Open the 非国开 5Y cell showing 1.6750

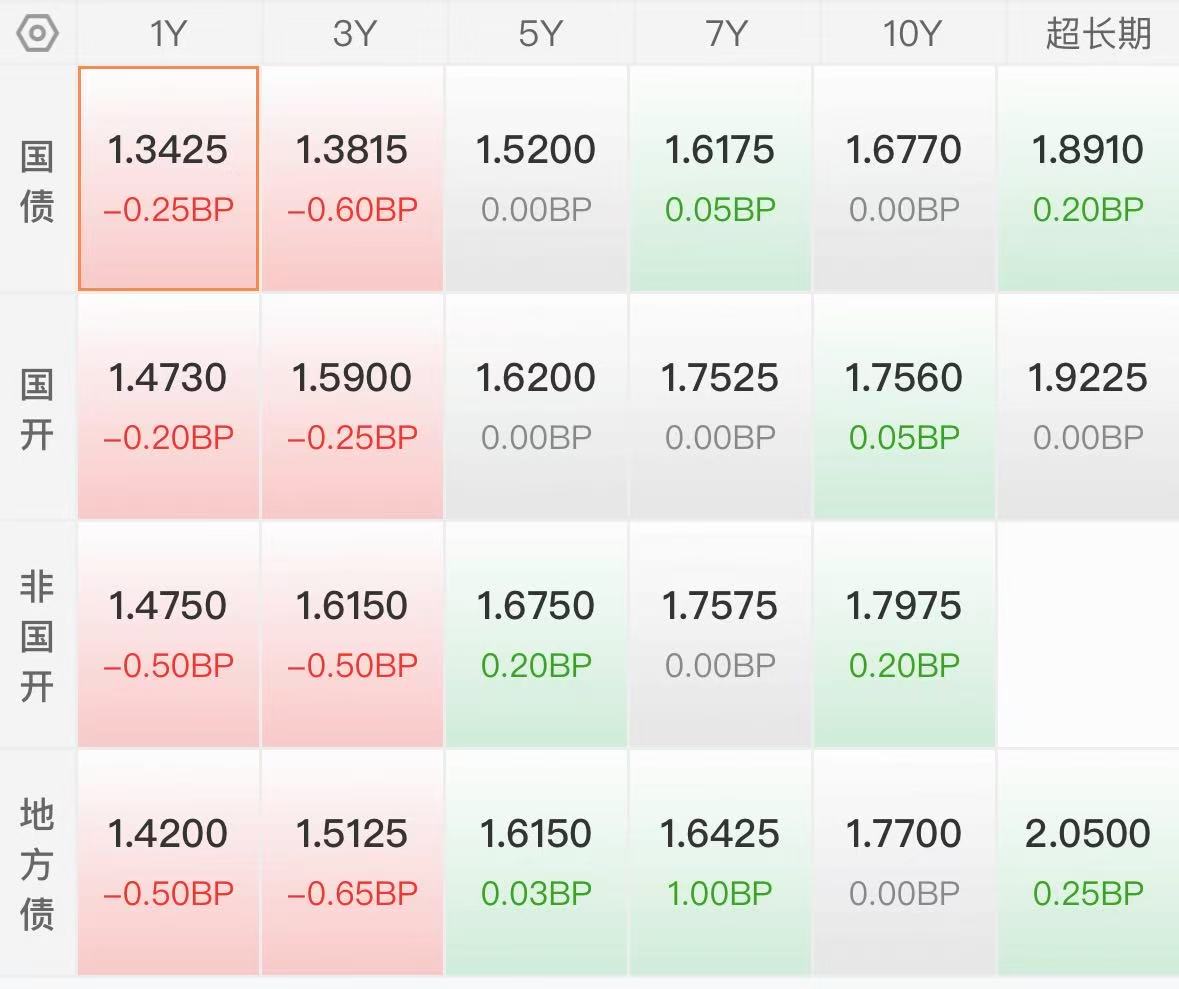[536, 634]
